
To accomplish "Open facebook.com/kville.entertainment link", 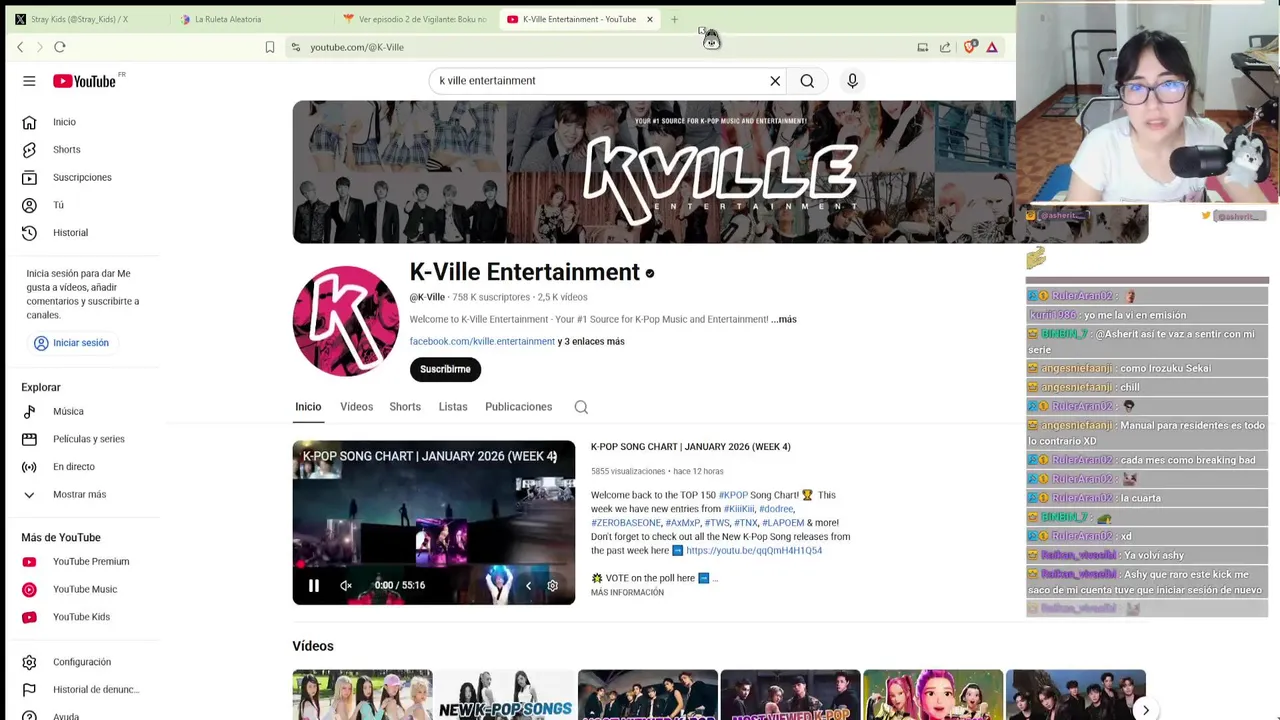I will 482,342.
